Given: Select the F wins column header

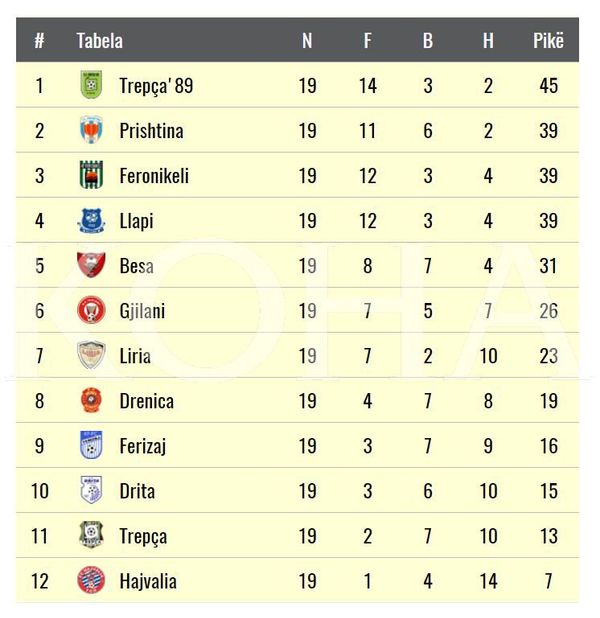Looking at the screenshot, I should (x=367, y=41).
